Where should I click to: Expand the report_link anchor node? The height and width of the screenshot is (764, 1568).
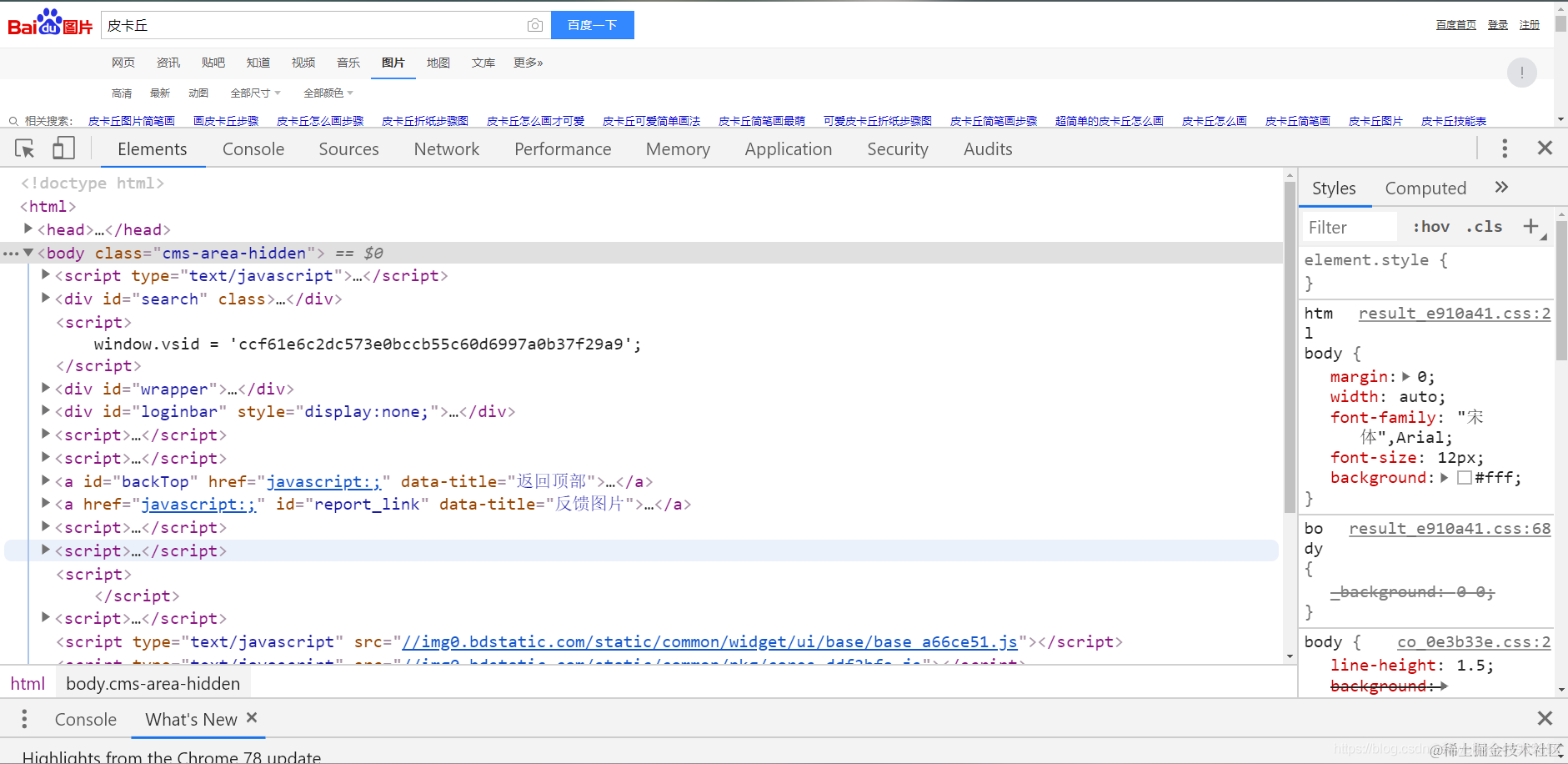(46, 503)
